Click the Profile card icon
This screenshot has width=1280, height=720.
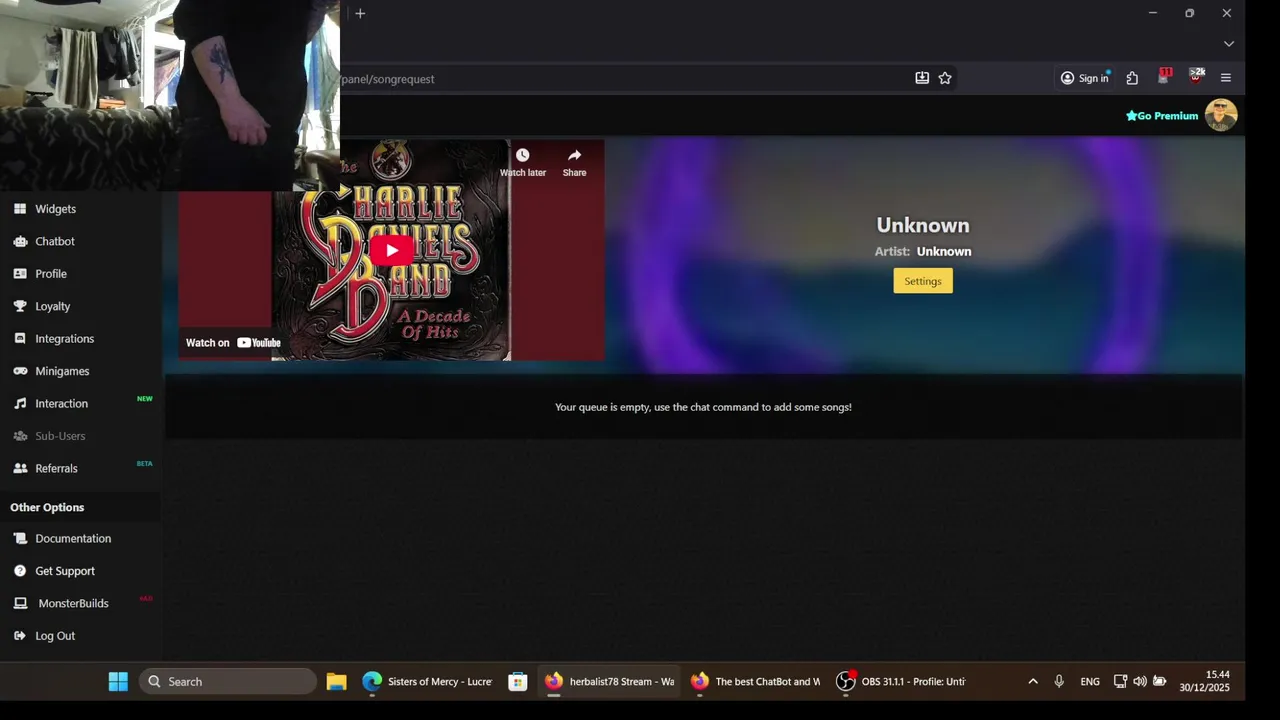[20, 274]
